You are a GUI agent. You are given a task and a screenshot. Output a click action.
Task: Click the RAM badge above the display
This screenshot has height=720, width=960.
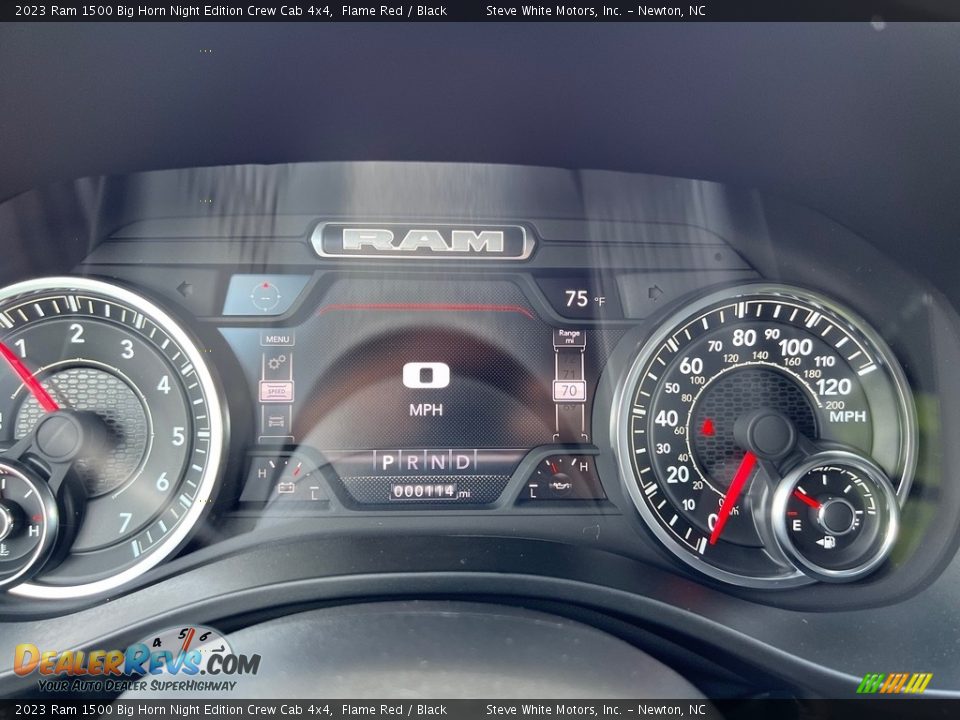tap(423, 241)
